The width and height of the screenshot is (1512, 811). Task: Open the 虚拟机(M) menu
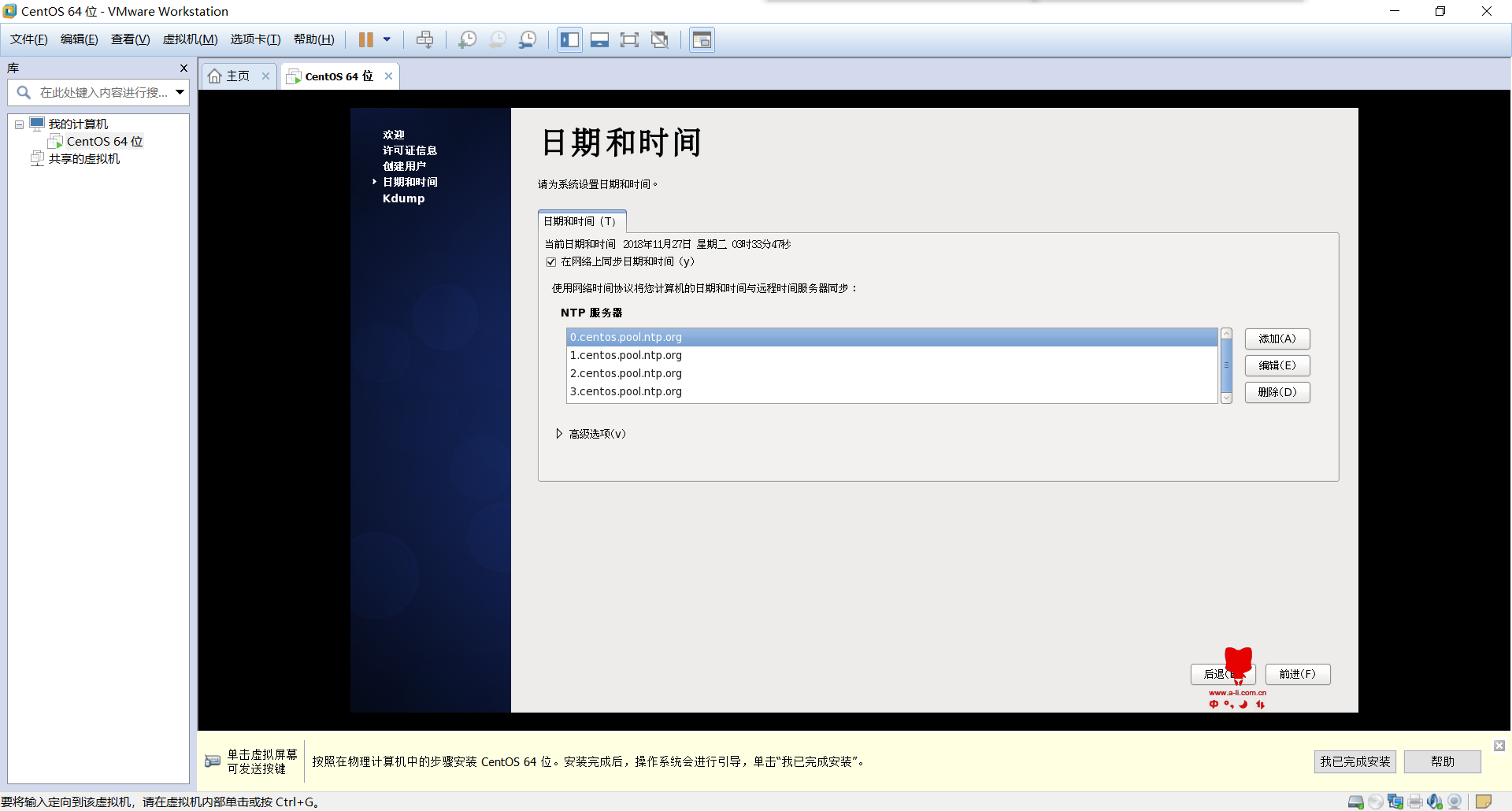pos(190,39)
